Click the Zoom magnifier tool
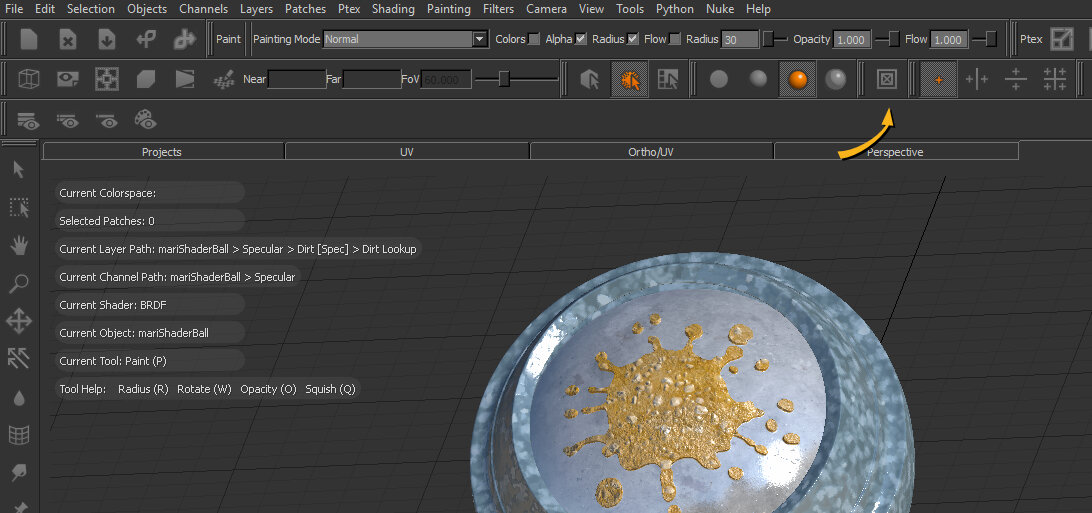1092x513 pixels. tap(18, 284)
